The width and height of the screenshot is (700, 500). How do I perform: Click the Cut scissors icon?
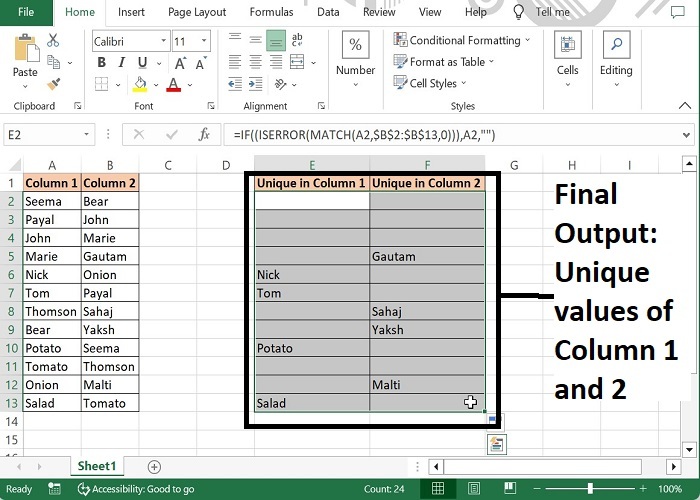click(53, 40)
